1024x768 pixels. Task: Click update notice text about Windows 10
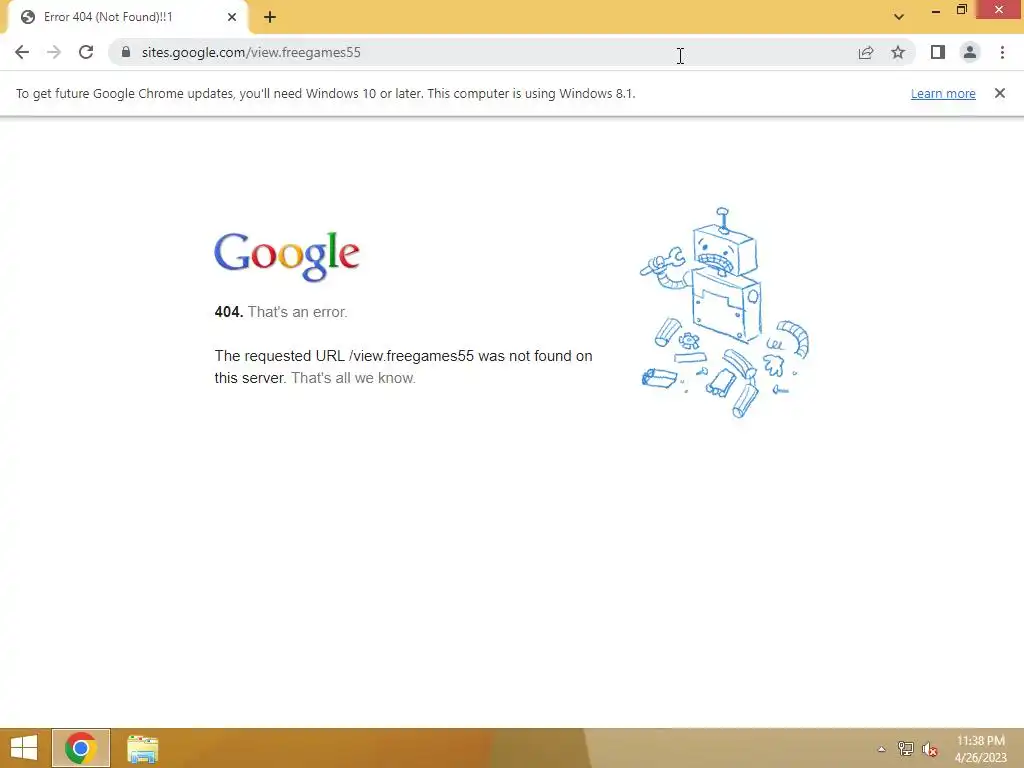(x=325, y=93)
